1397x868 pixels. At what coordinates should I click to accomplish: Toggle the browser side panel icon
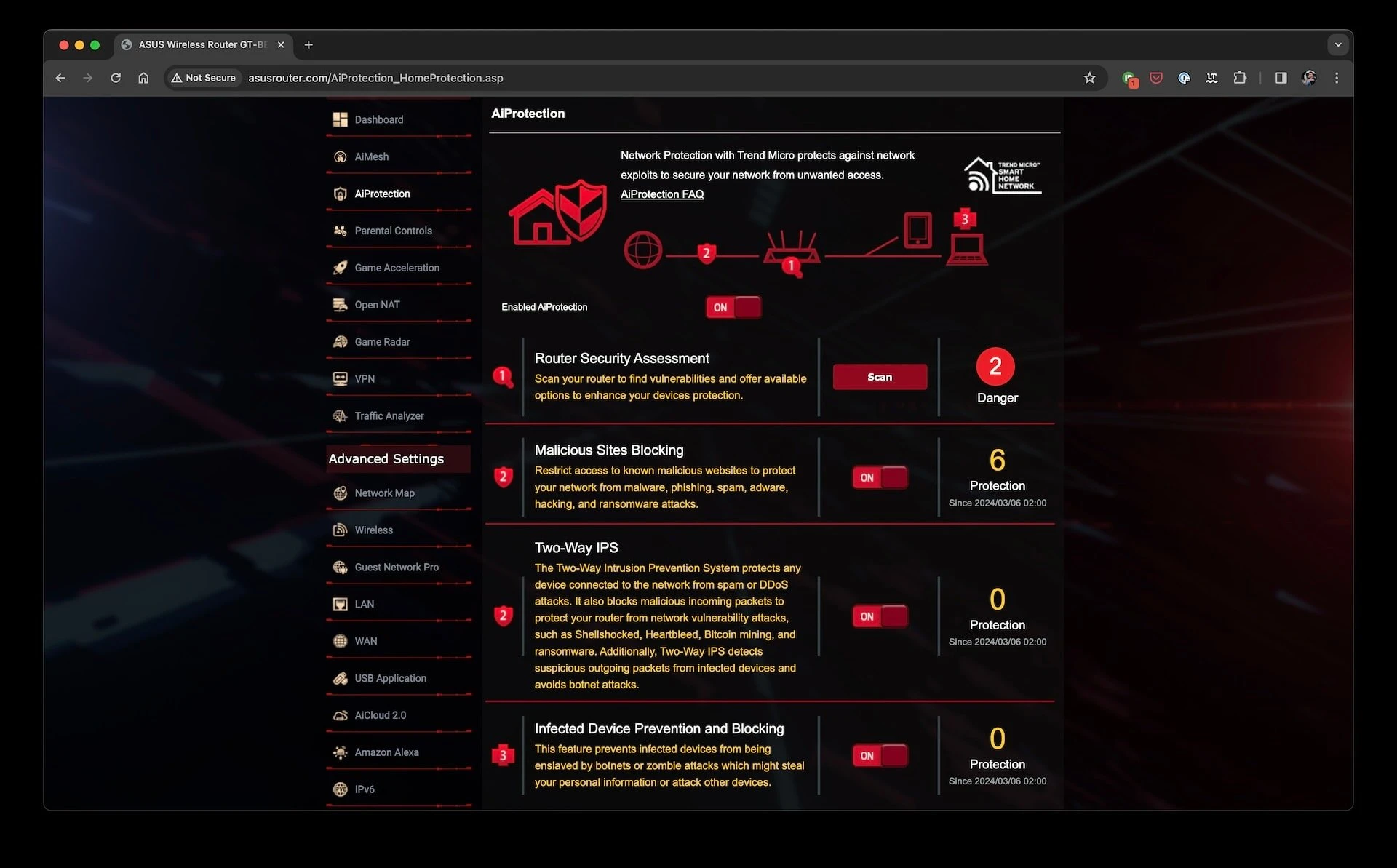[x=1281, y=78]
